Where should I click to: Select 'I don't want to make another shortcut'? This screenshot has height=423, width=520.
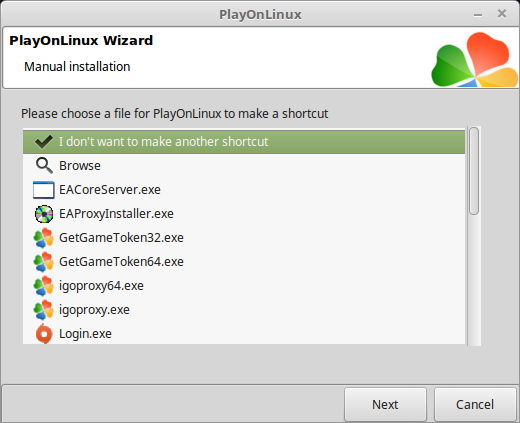[163, 142]
